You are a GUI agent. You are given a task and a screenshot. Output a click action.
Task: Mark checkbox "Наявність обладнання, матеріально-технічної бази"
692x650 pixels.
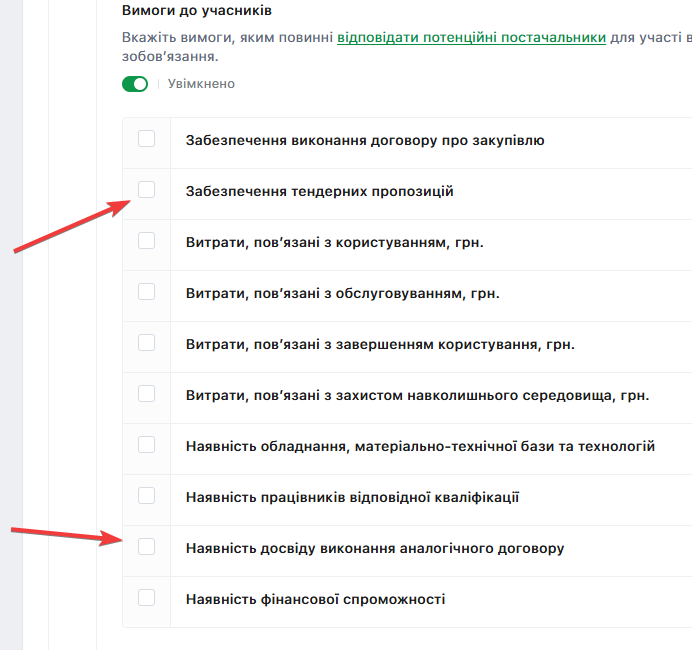click(x=147, y=445)
